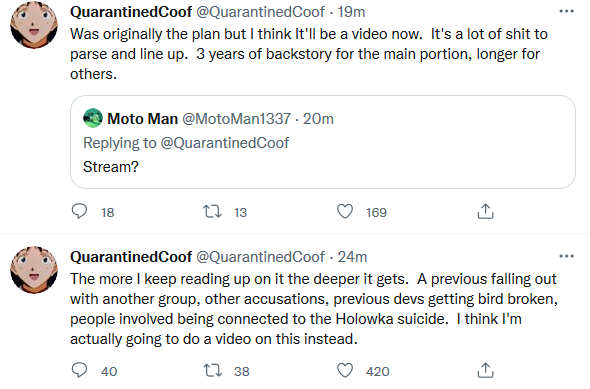
Task: Open more options on the 24m tweet
Action: [566, 256]
